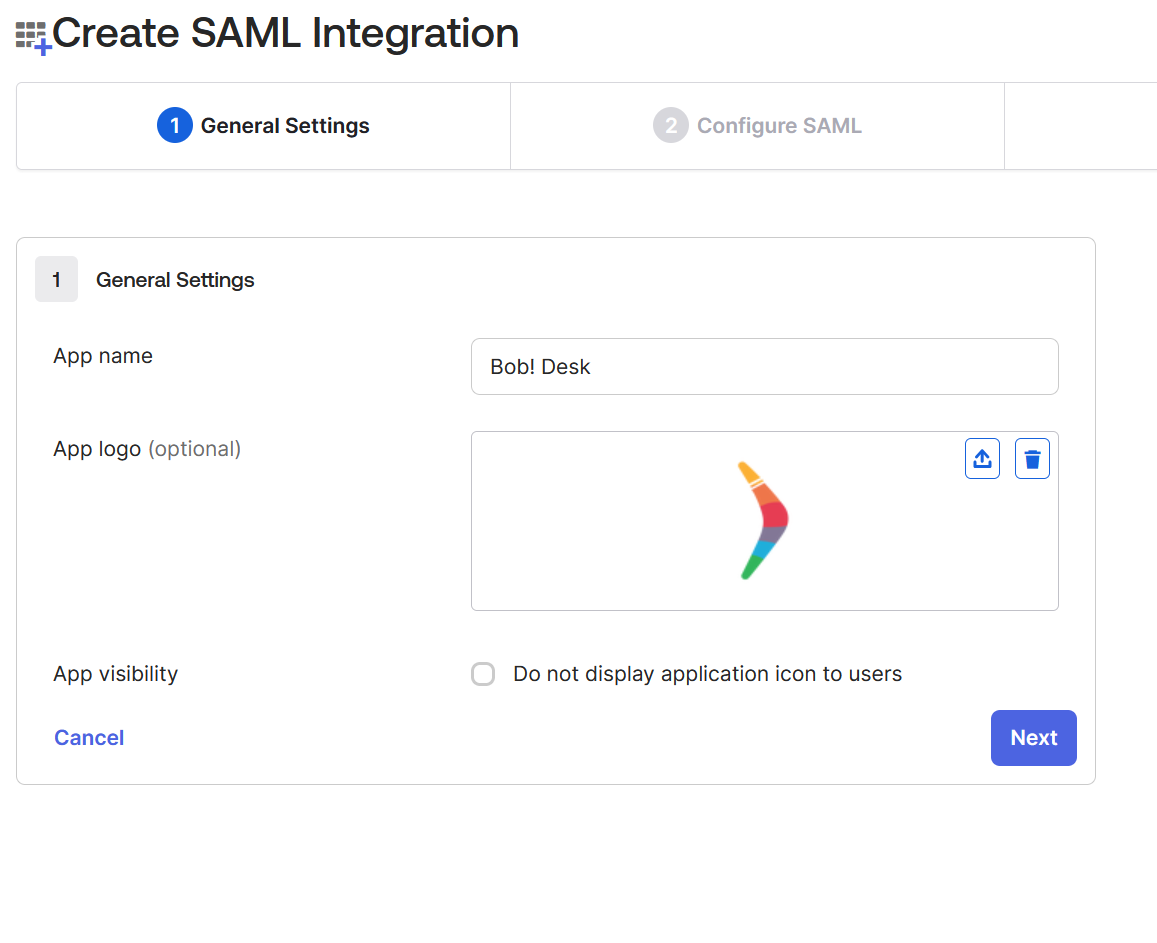Click the add-application grid icon beside the title
The height and width of the screenshot is (943, 1157).
coord(33,37)
